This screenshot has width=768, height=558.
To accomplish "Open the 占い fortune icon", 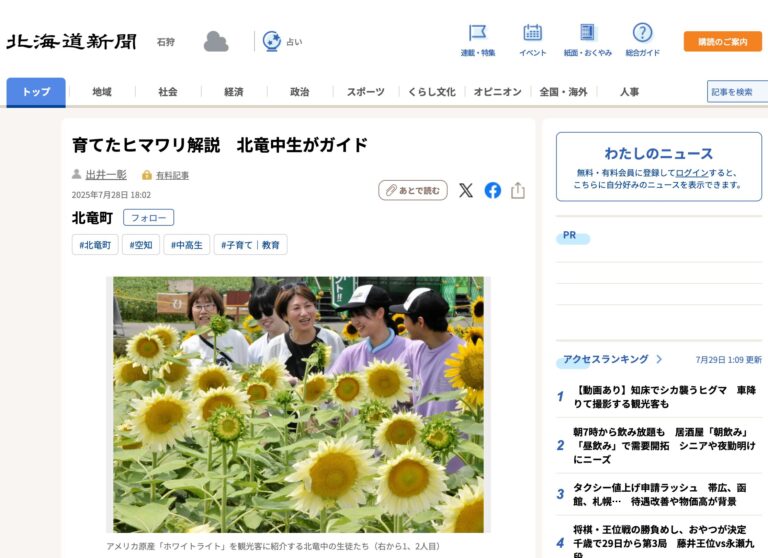I will coord(271,41).
